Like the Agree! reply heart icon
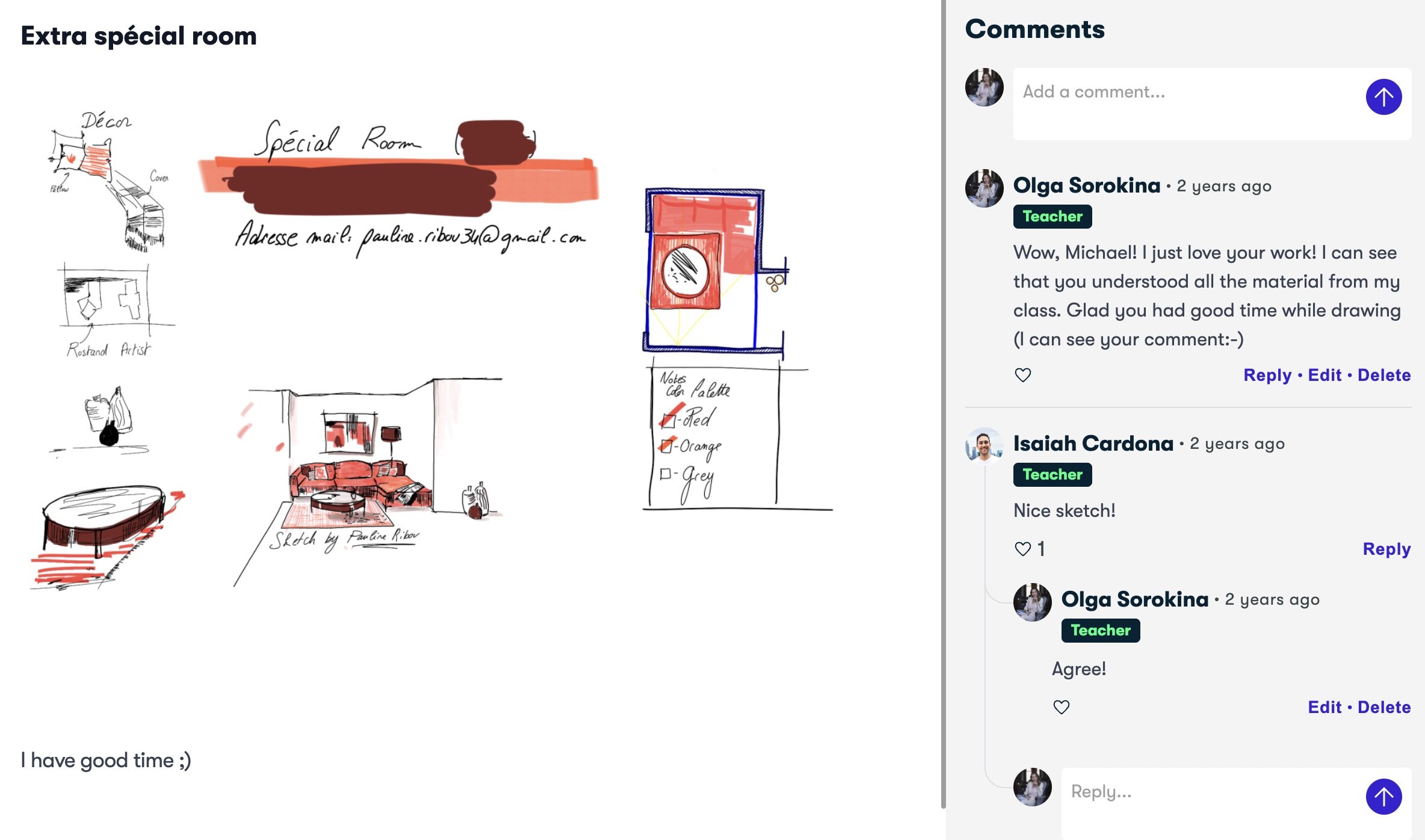Screen dimensions: 1425x840 pyautogui.click(x=1062, y=707)
